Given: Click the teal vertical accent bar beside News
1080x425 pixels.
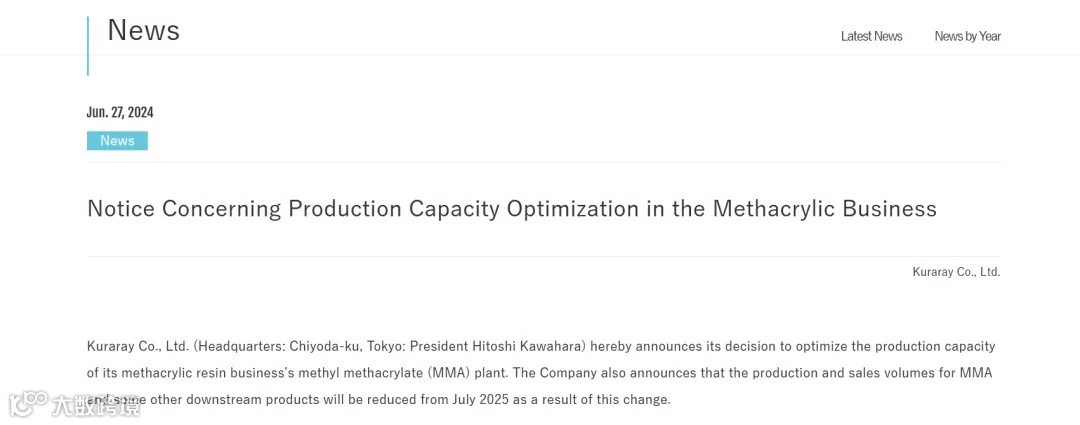Looking at the screenshot, I should pos(88,45).
